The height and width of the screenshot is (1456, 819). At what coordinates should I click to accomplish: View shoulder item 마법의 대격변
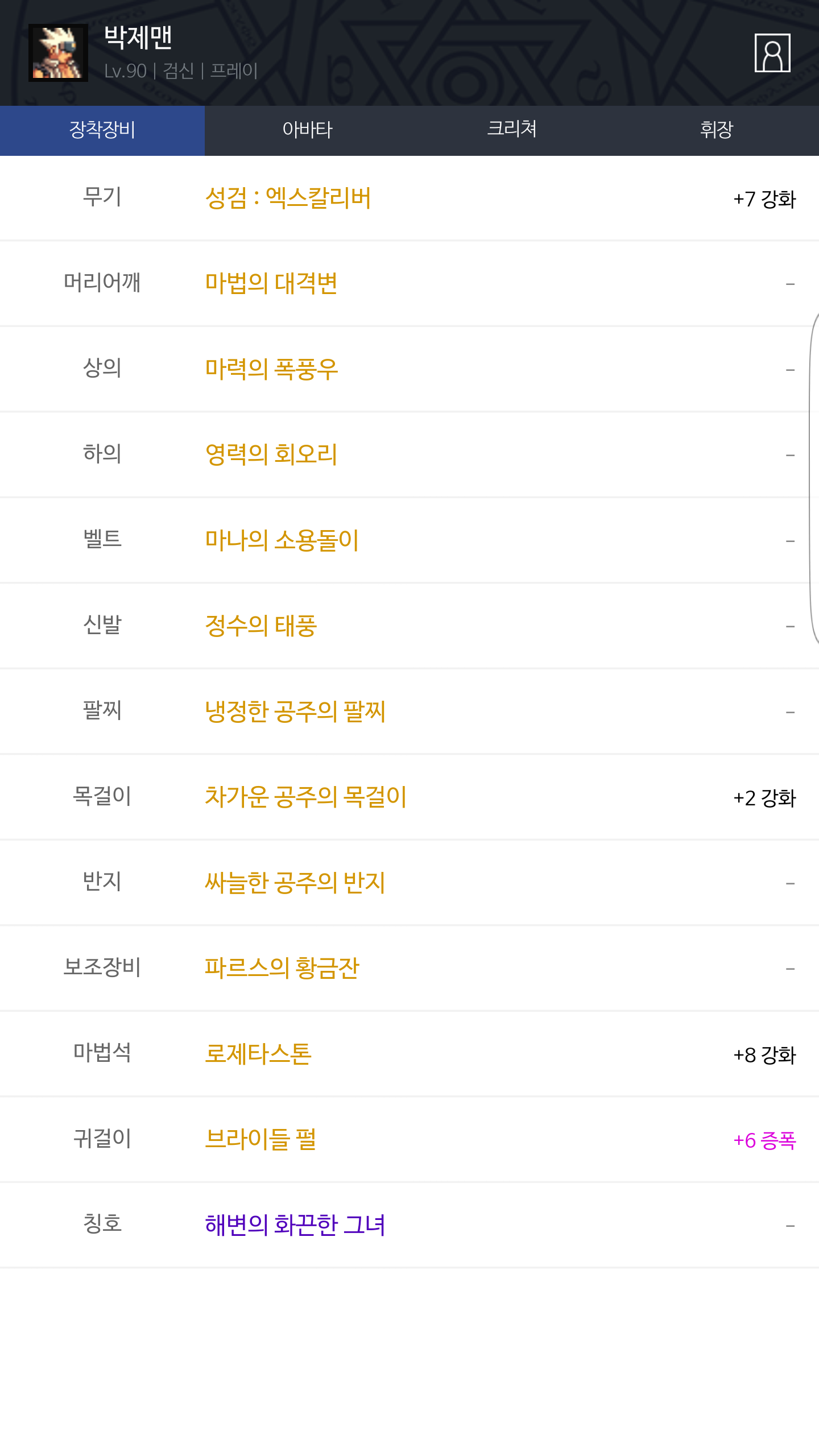pyautogui.click(x=271, y=283)
